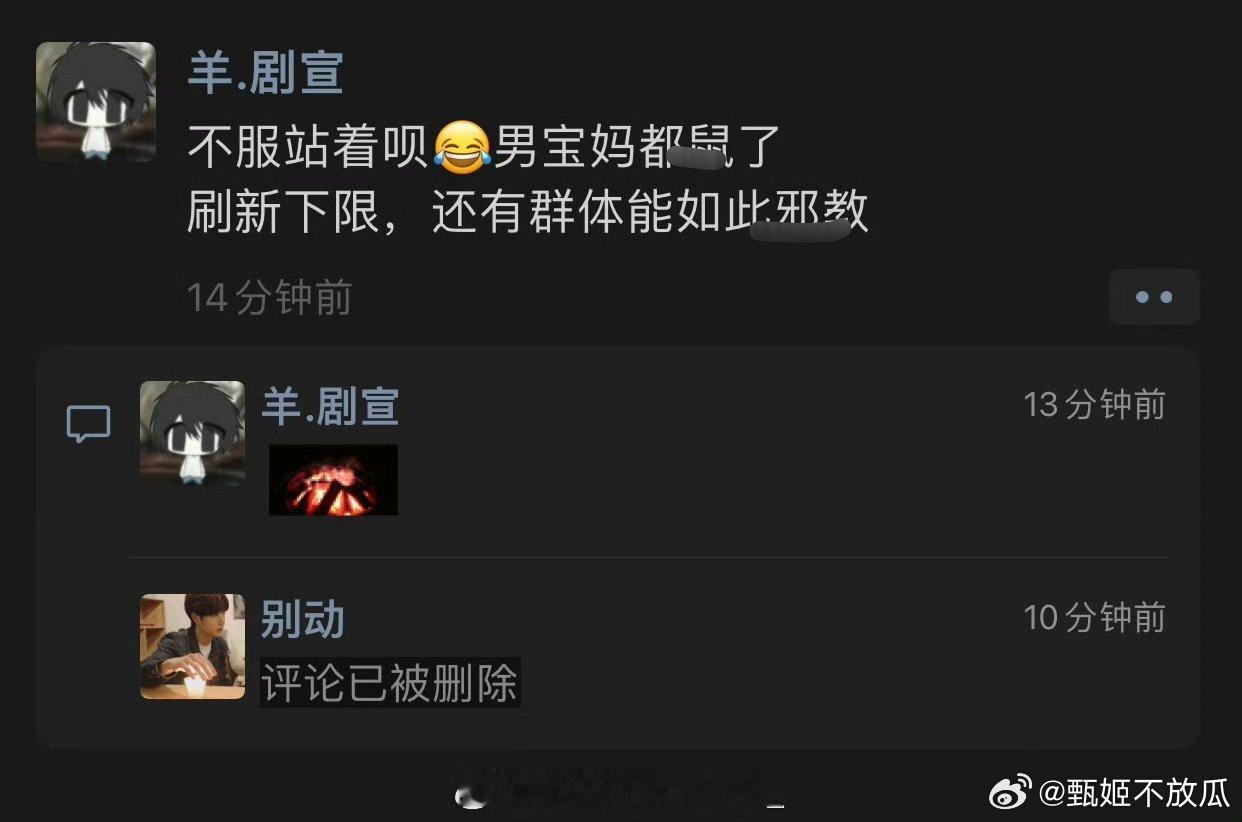Select the post line starting with 刷新下限

528,212
